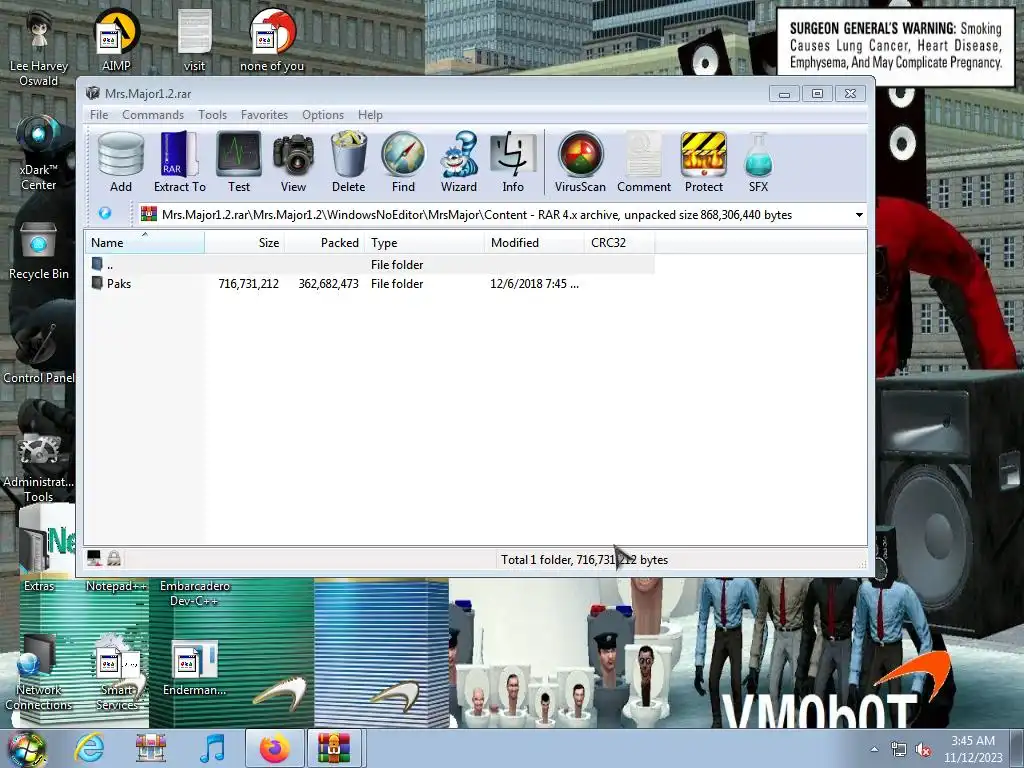Sort by the Modified column header
This screenshot has width=1024, height=768.
534,243
